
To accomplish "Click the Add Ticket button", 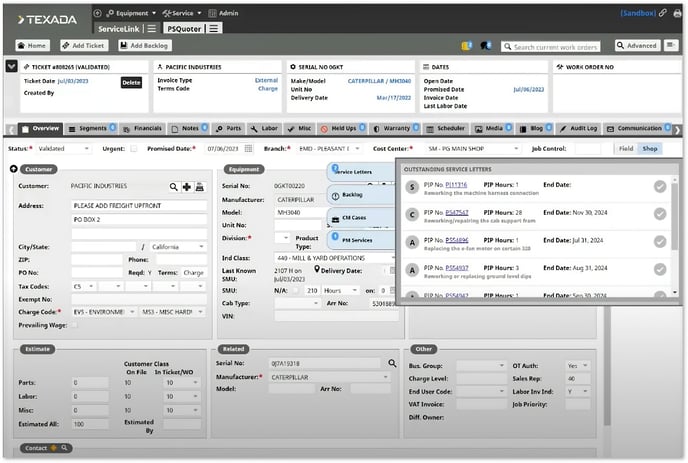I will pyautogui.click(x=85, y=46).
